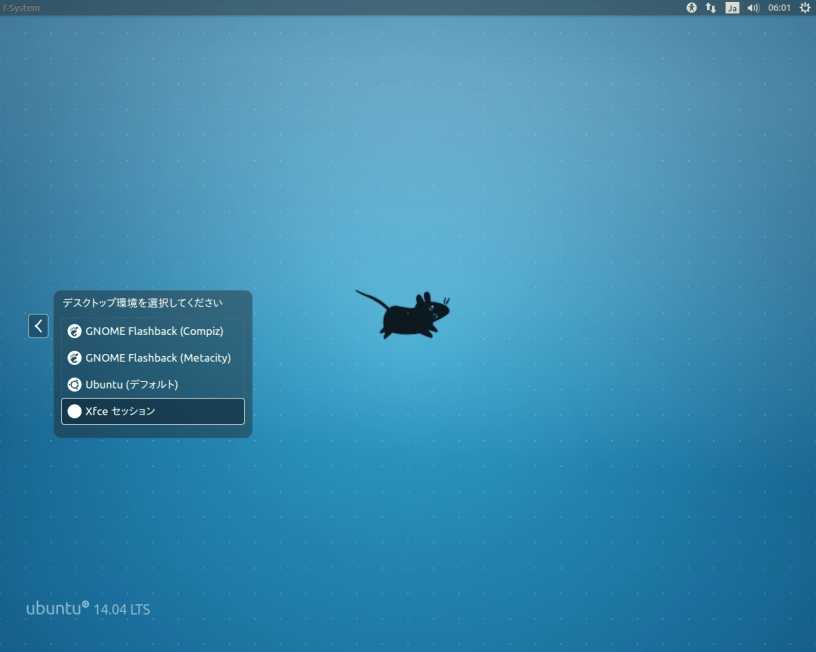This screenshot has height=652, width=816.
Task: Pick the Ubuntu (デフォルト) session
Action: [152, 385]
